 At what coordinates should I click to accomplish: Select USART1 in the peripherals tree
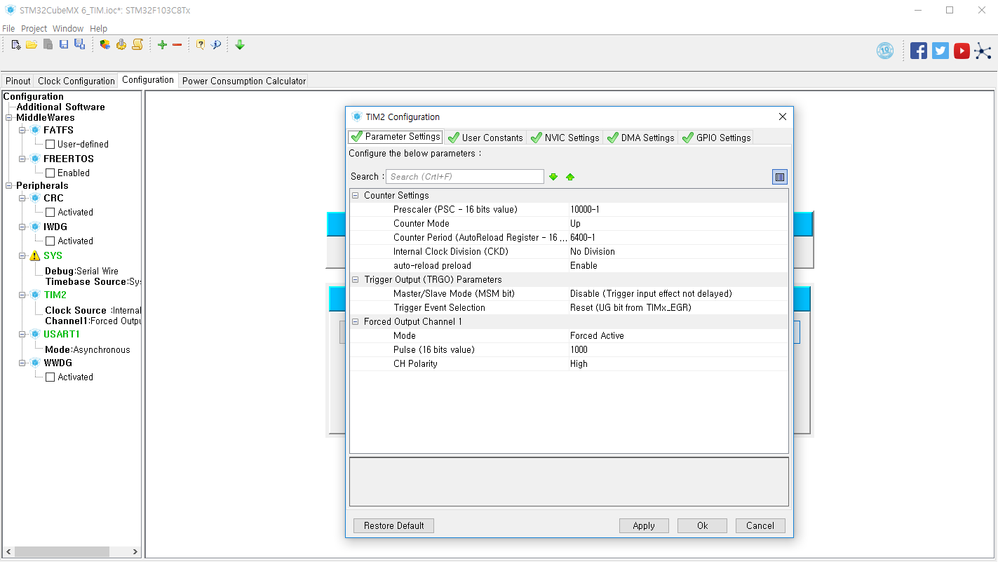tap(62, 334)
